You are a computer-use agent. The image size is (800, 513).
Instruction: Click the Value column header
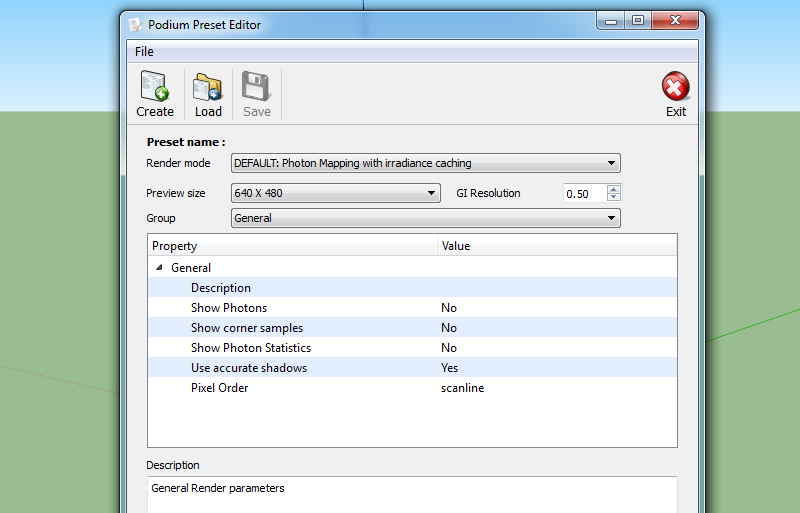coord(557,246)
